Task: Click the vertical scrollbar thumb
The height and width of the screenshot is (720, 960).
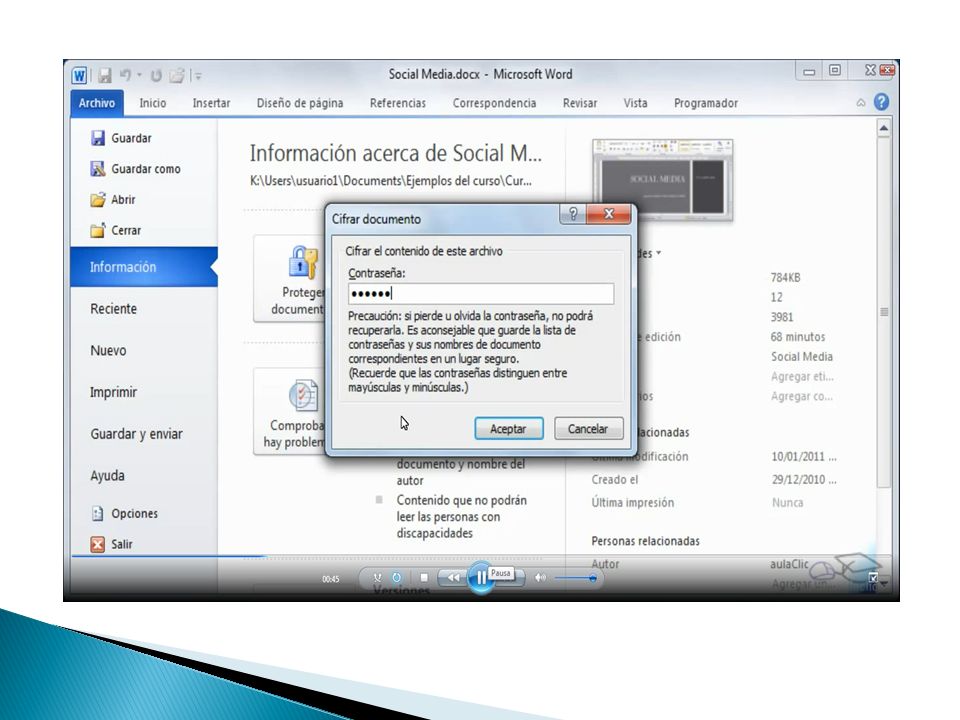Action: point(884,312)
